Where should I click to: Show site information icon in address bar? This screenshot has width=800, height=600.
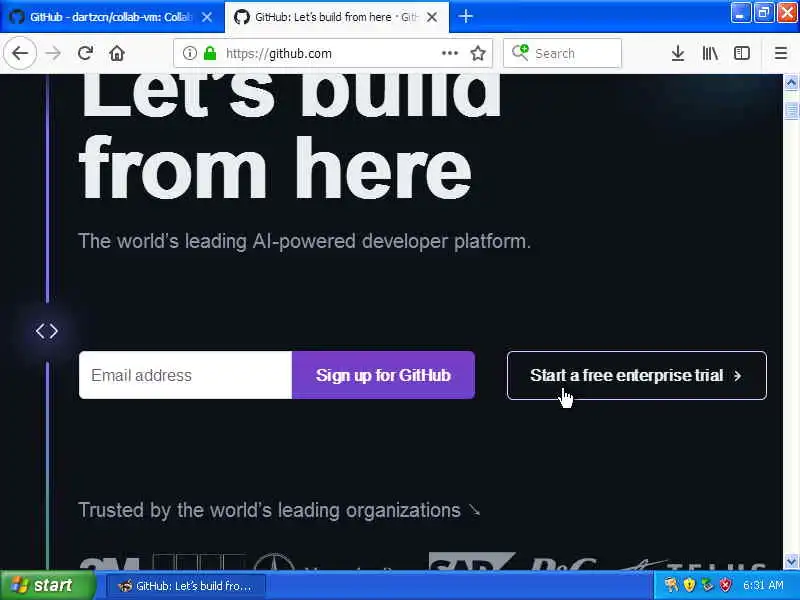189,53
